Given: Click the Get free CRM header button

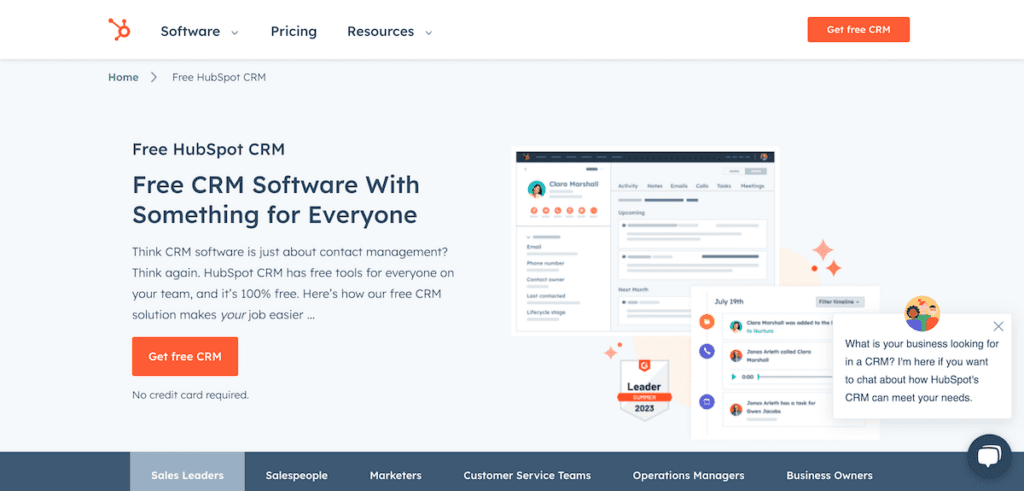Looking at the screenshot, I should click(858, 29).
